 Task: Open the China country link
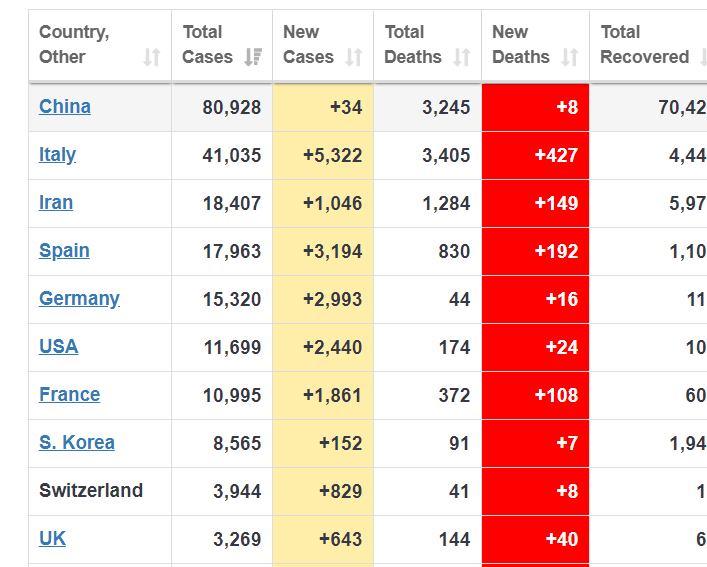coord(65,107)
